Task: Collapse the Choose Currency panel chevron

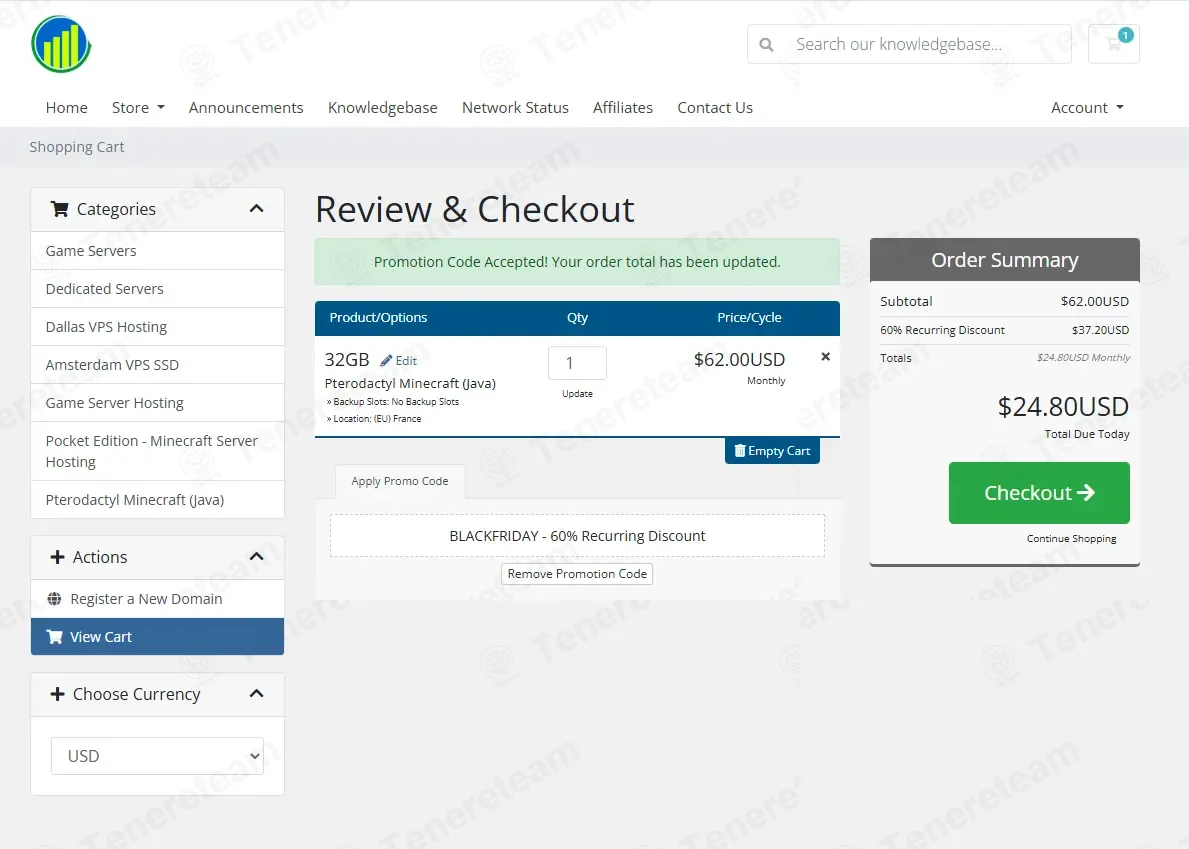Action: (256, 694)
